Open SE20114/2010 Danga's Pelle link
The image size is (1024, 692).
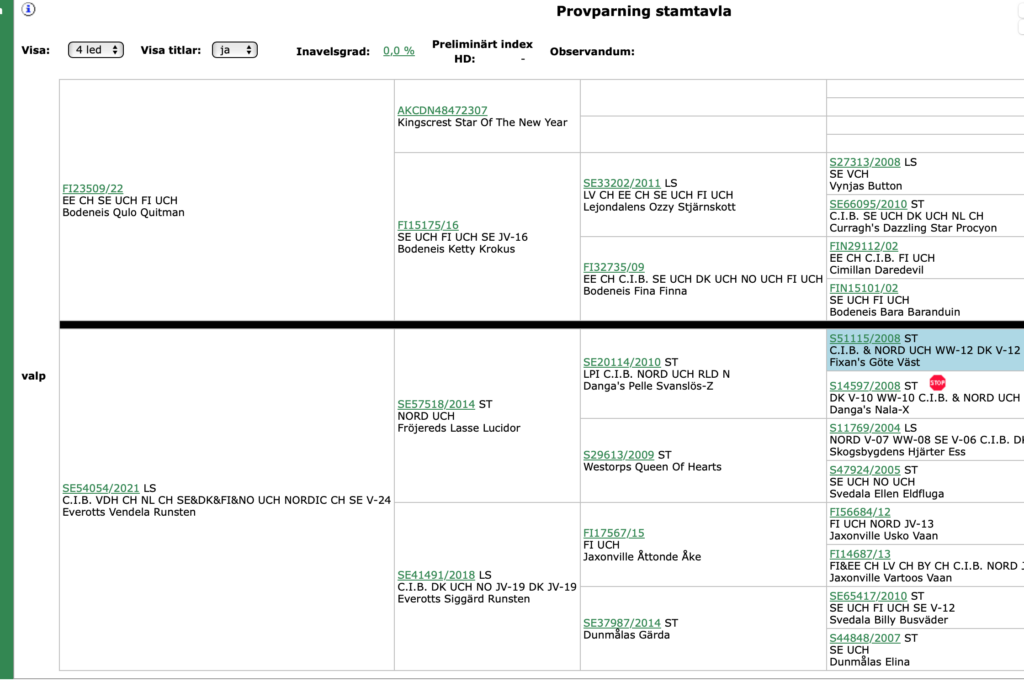click(622, 362)
